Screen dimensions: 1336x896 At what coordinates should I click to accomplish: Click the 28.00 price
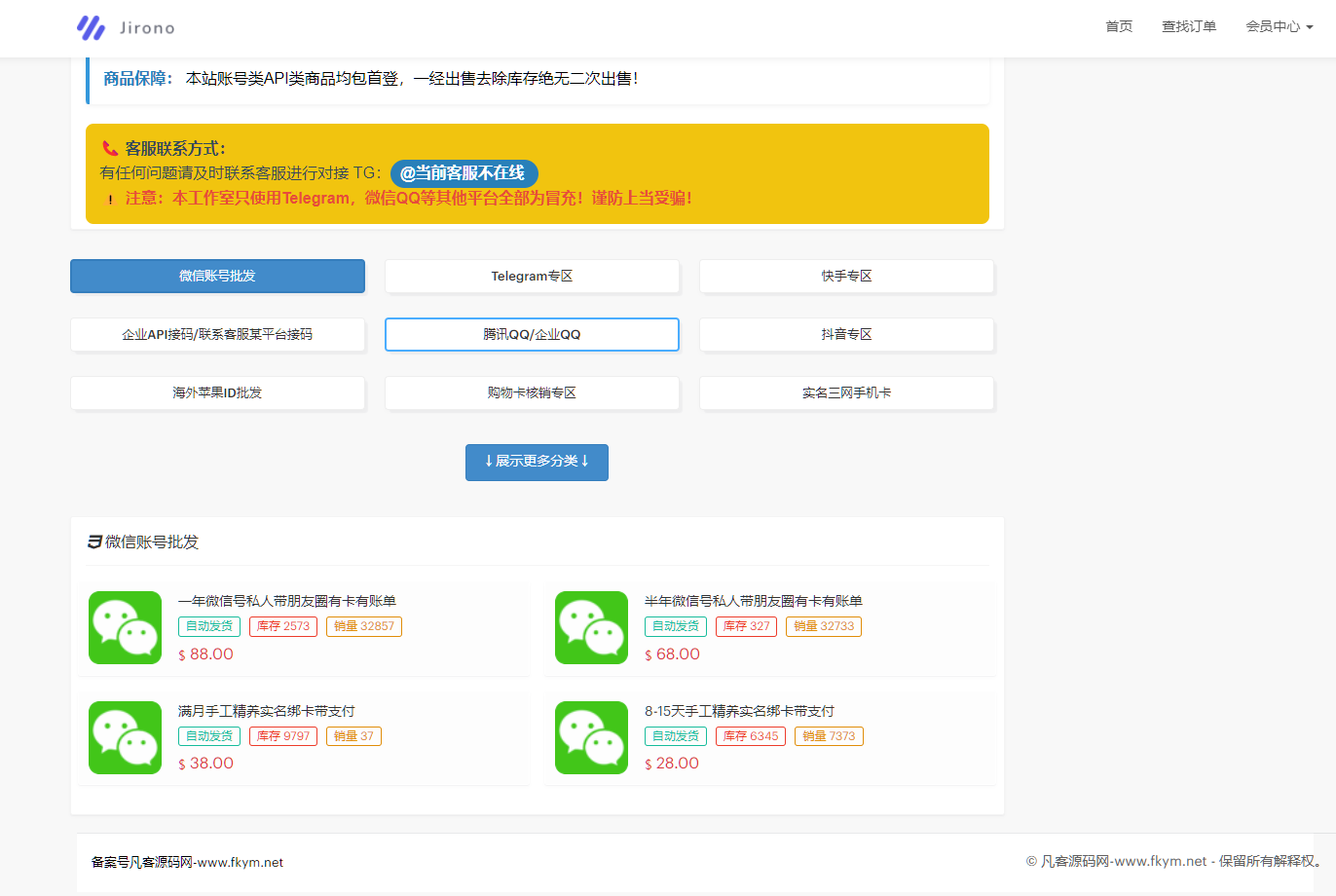click(672, 764)
